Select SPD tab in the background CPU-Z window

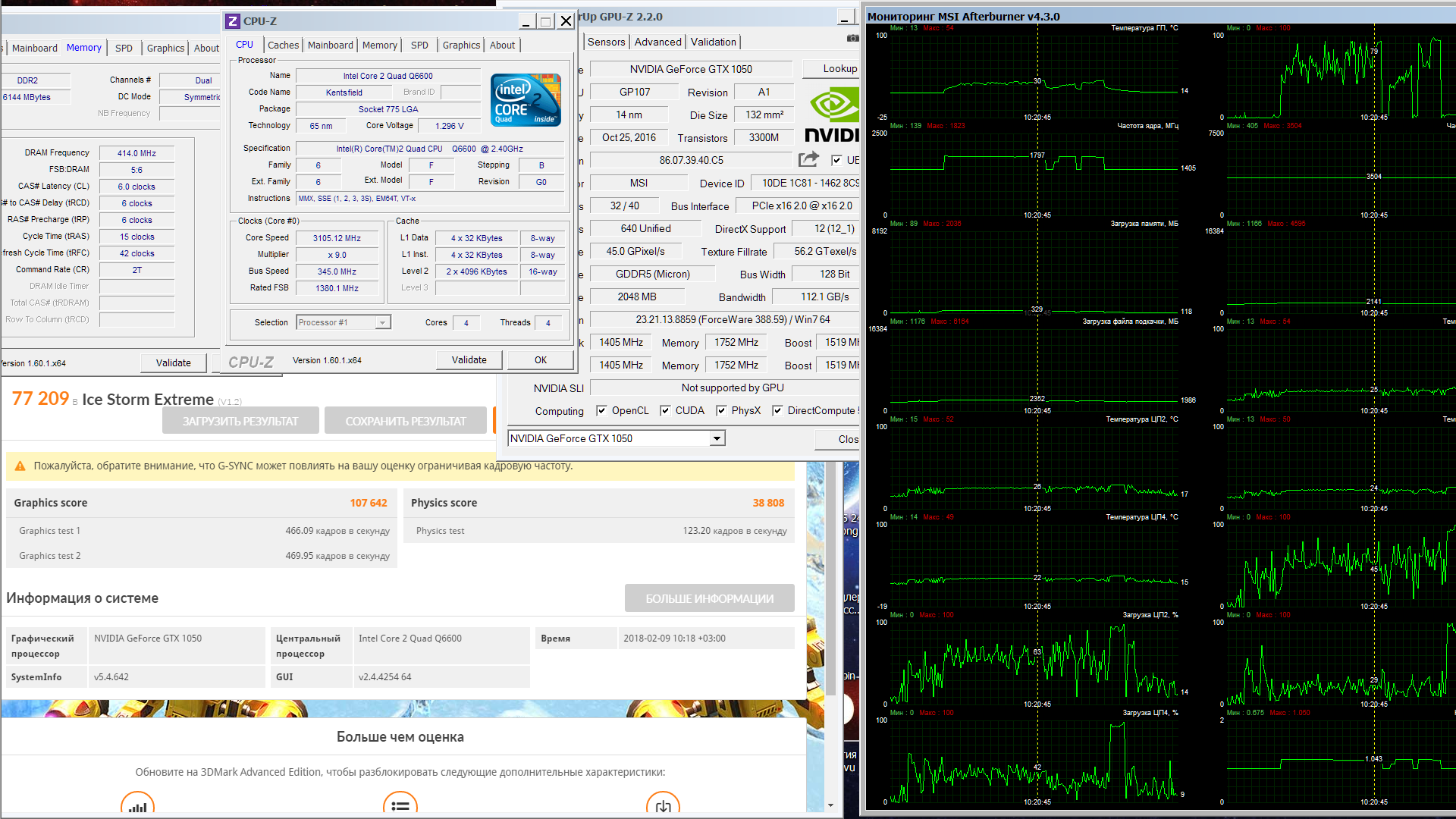tap(124, 48)
